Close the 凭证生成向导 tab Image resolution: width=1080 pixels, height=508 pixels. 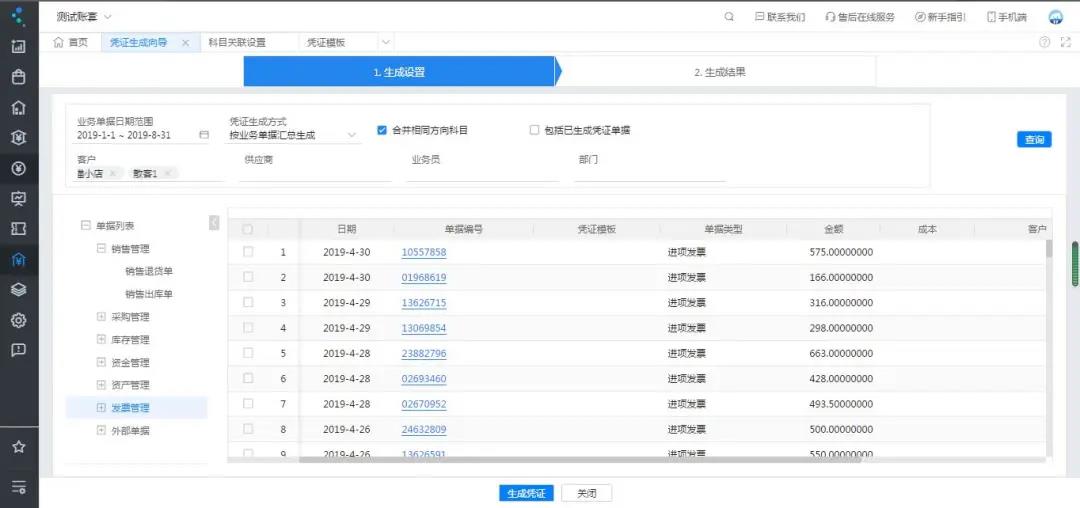[x=185, y=43]
